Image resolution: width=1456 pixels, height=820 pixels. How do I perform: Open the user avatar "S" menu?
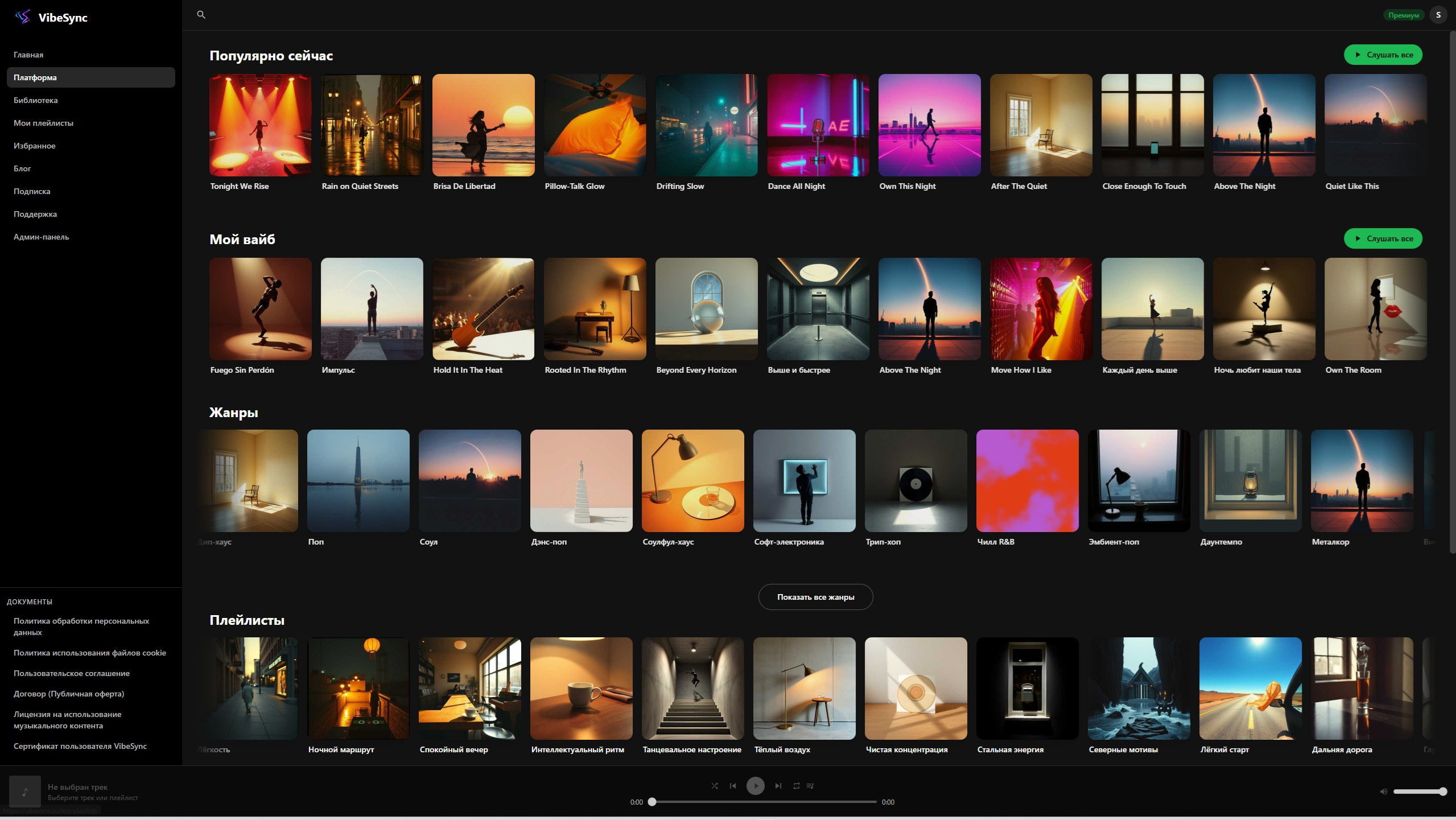1438,15
